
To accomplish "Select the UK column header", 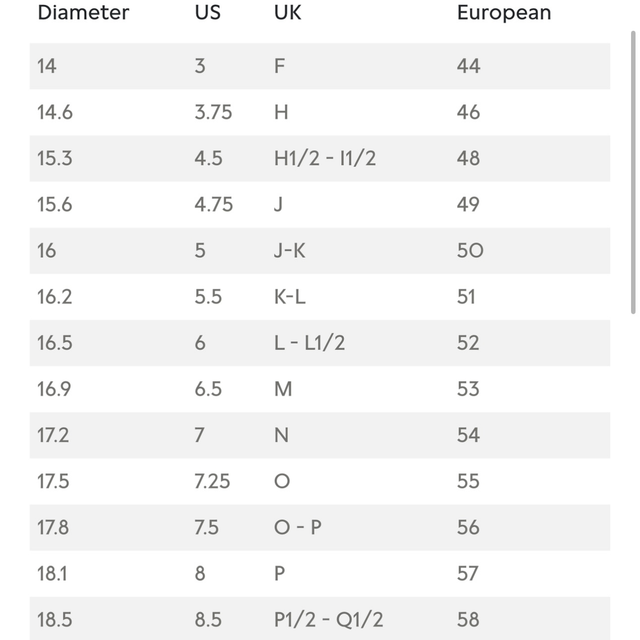I will pos(287,12).
